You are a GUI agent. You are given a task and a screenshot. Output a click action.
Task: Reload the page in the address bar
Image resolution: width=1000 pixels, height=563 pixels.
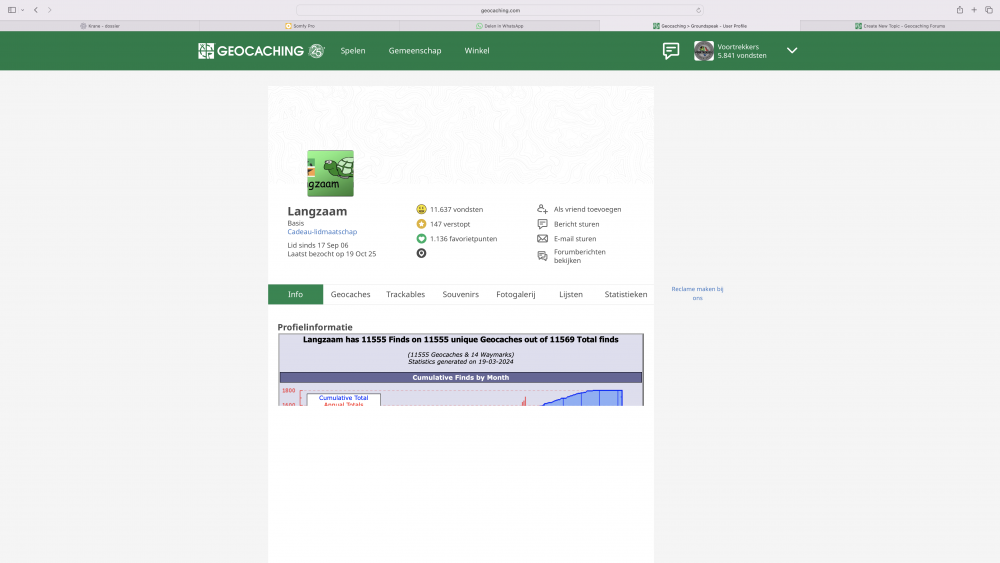point(698,10)
